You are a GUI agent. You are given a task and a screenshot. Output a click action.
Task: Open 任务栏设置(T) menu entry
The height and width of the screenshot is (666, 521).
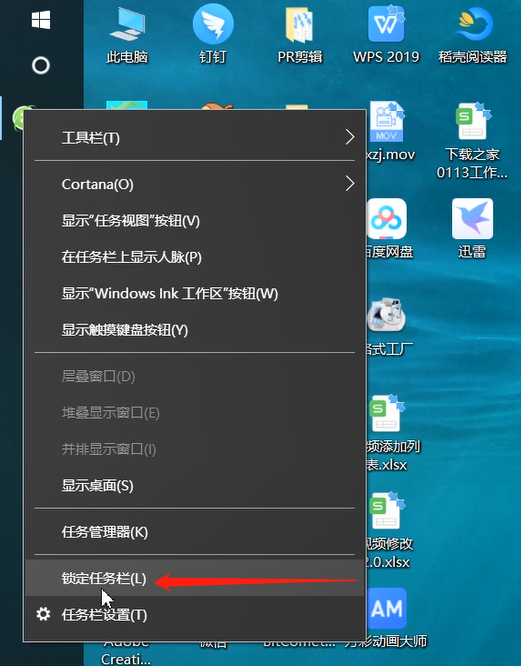pos(194,615)
